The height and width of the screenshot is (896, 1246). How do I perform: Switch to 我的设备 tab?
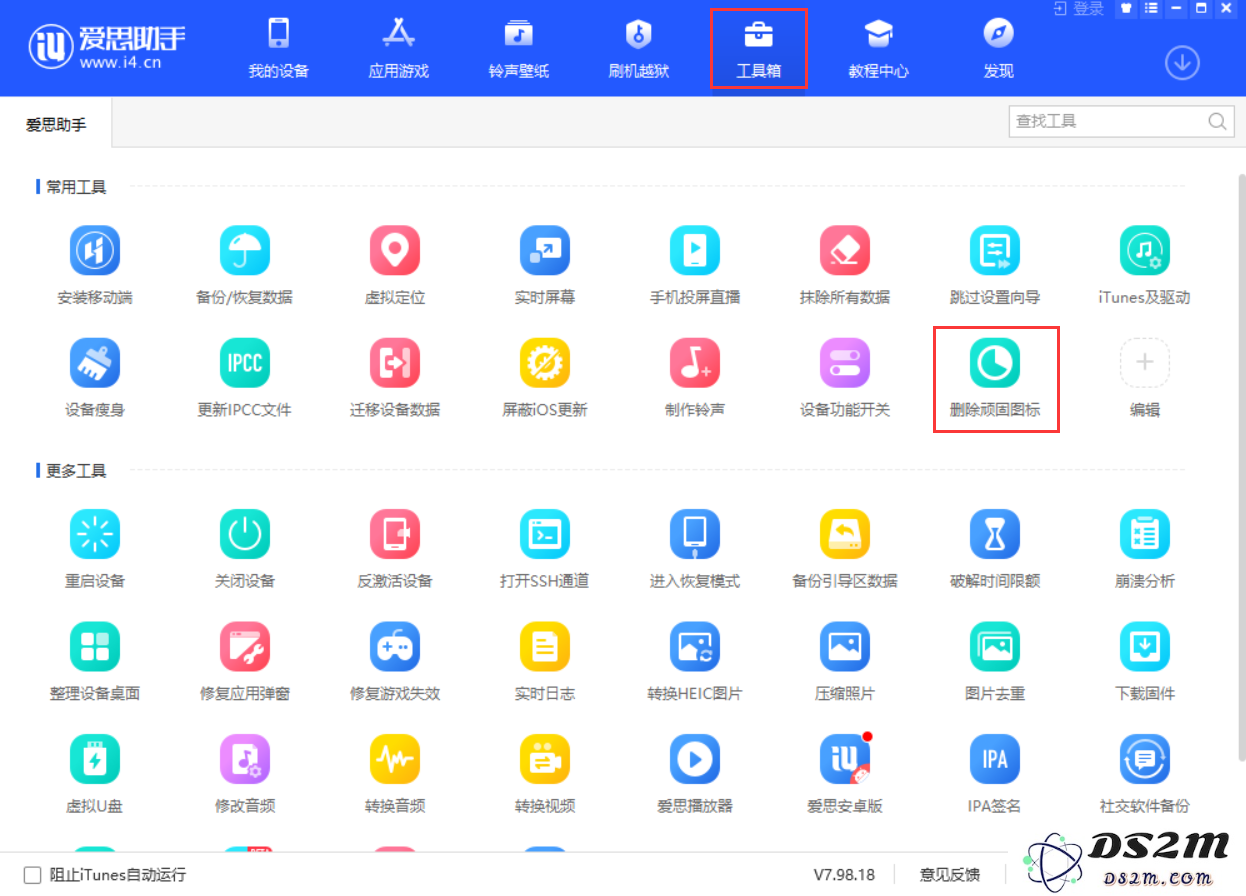point(279,48)
